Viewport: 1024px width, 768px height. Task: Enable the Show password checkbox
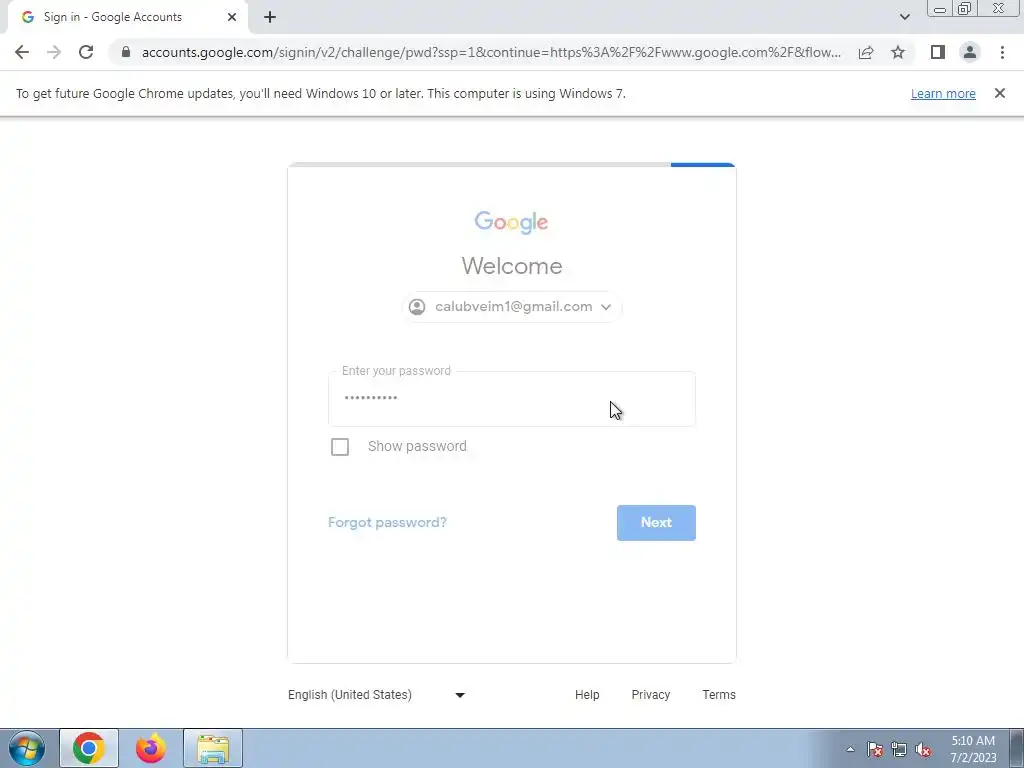[340, 447]
